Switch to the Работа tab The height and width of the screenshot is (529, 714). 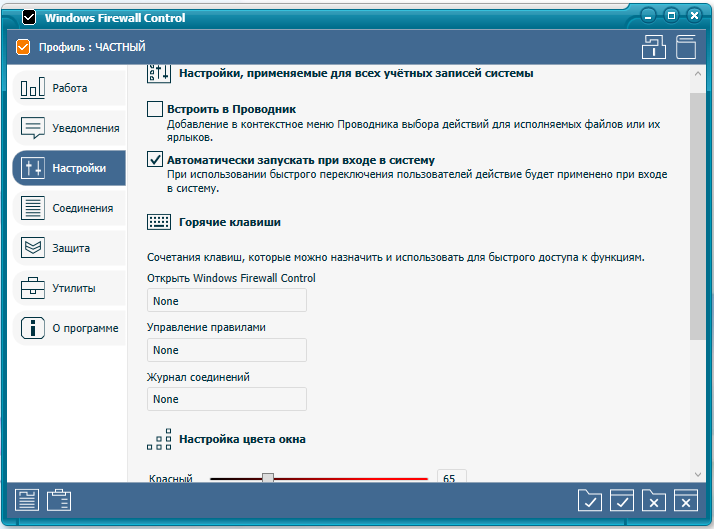point(69,88)
